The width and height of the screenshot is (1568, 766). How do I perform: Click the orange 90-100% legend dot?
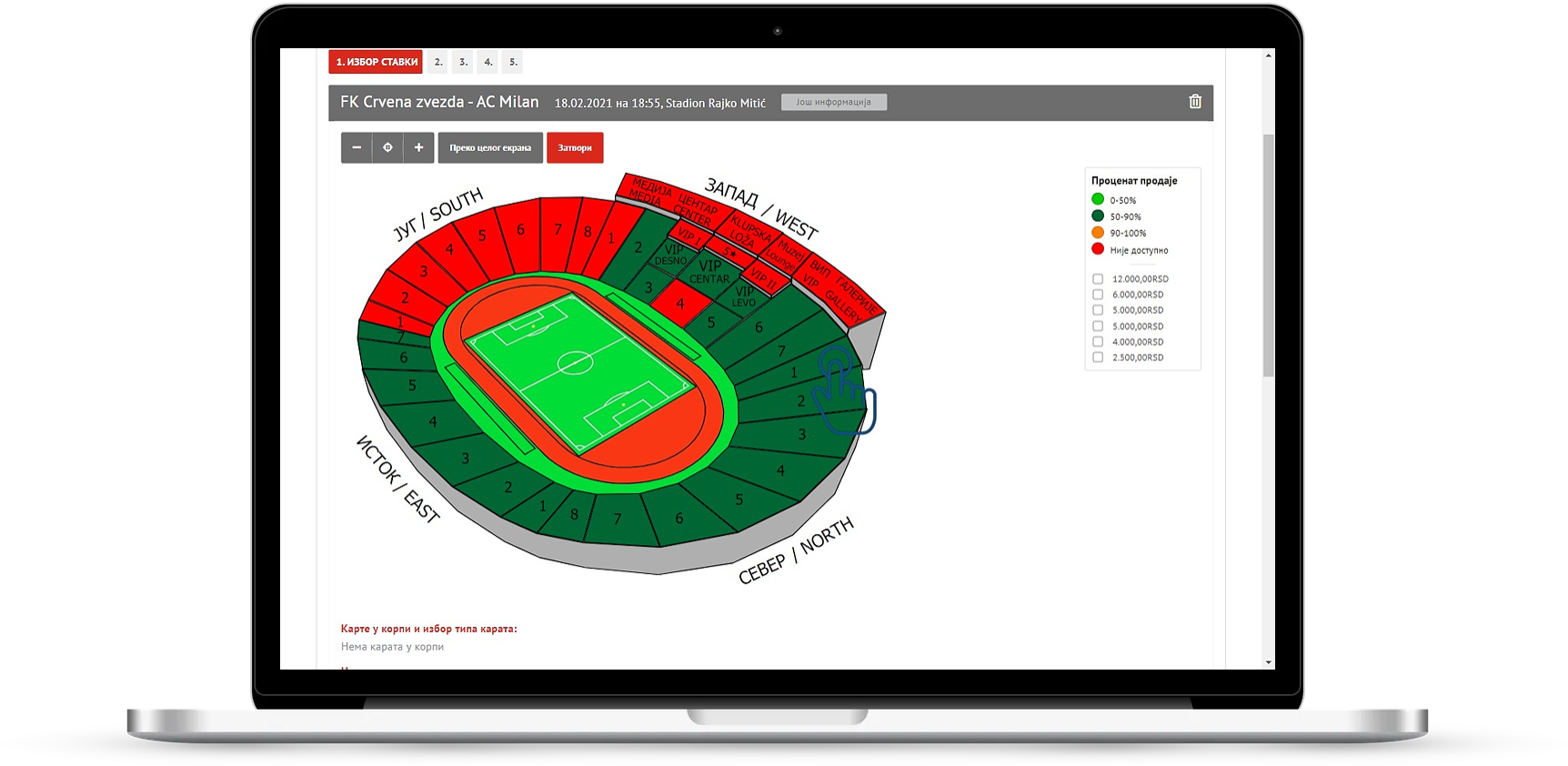click(1098, 232)
